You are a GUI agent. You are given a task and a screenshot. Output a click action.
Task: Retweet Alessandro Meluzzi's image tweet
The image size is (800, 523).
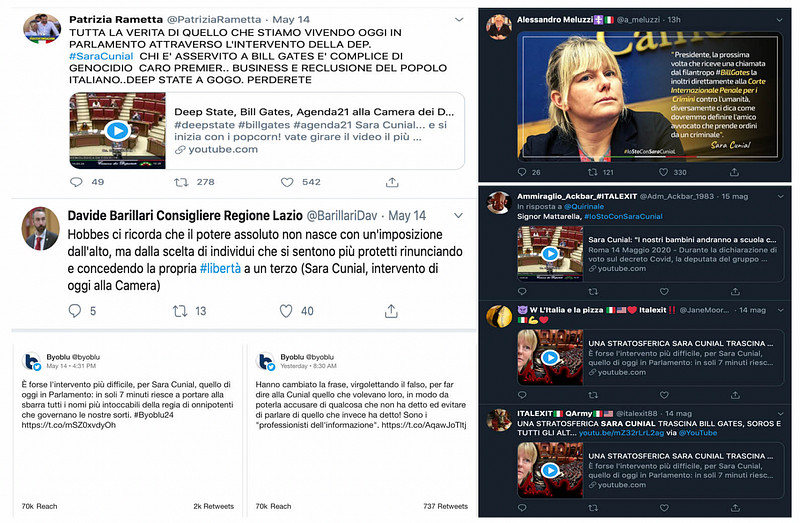(x=592, y=172)
